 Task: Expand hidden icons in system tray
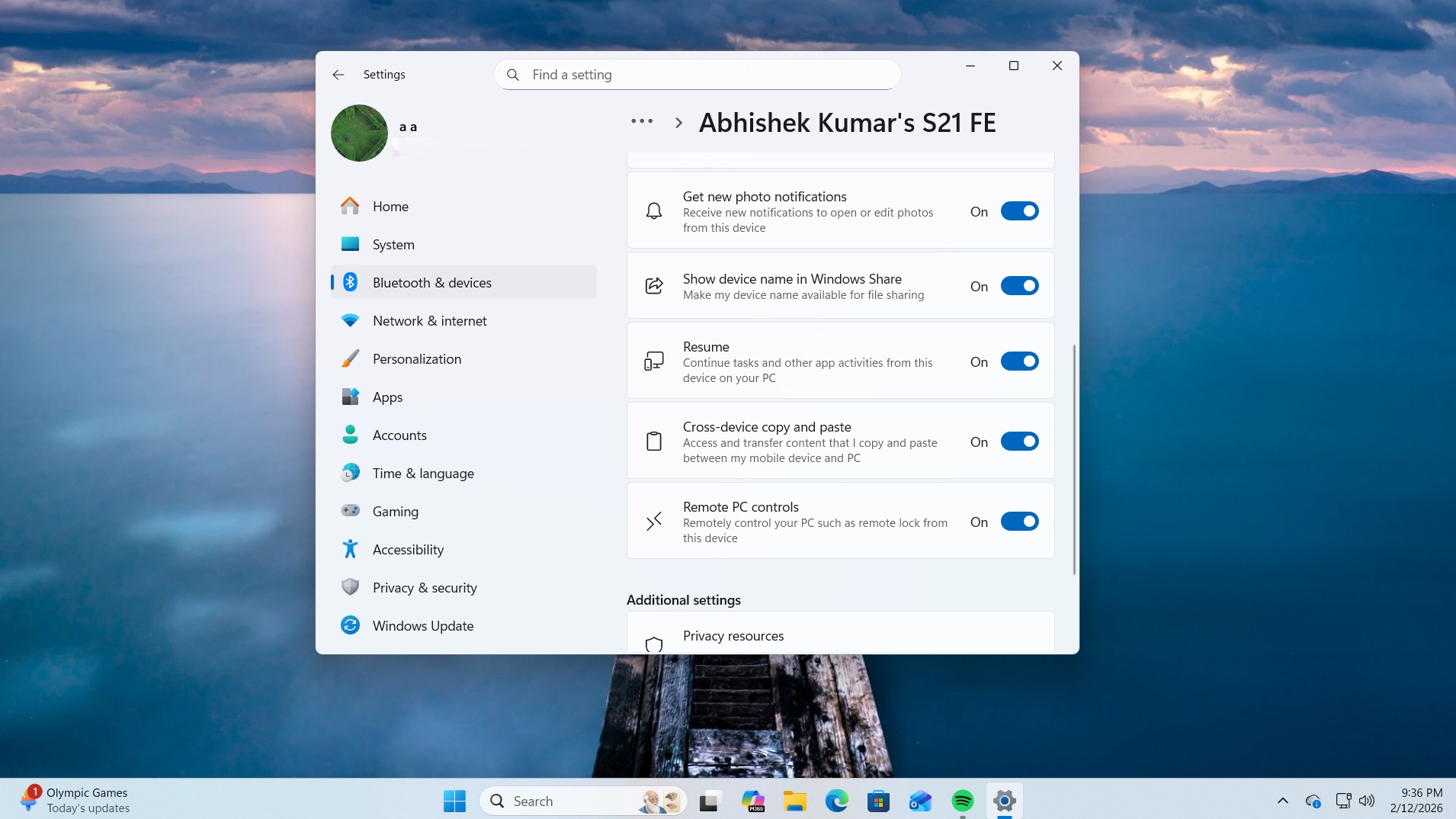coord(1281,801)
